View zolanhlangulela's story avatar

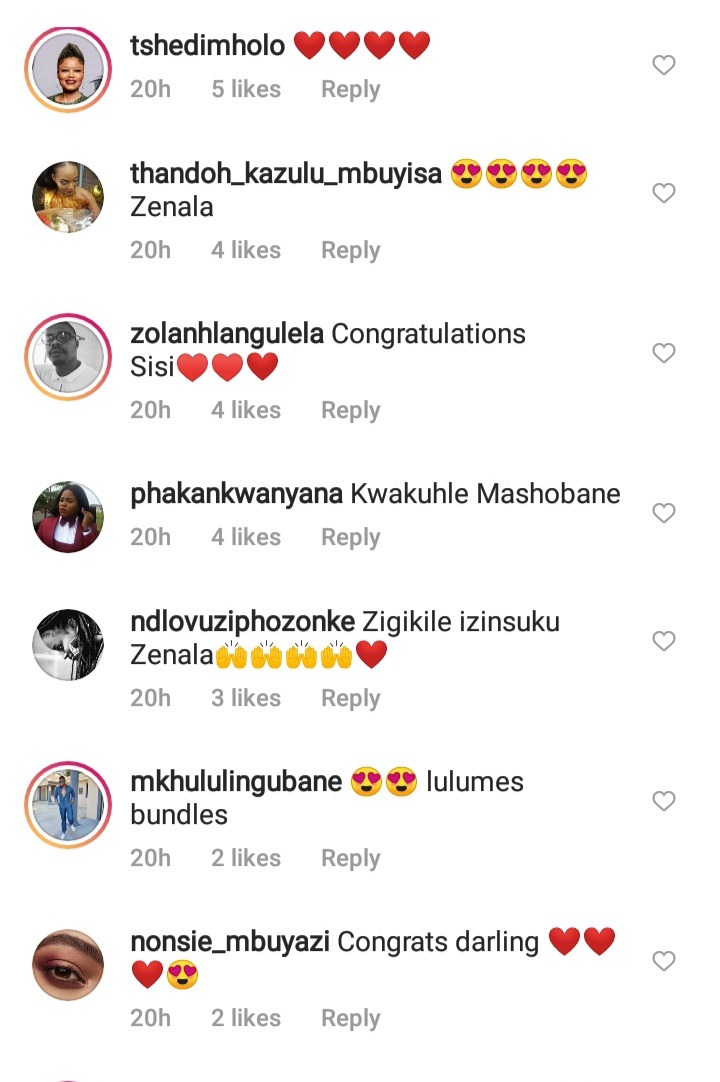click(68, 357)
